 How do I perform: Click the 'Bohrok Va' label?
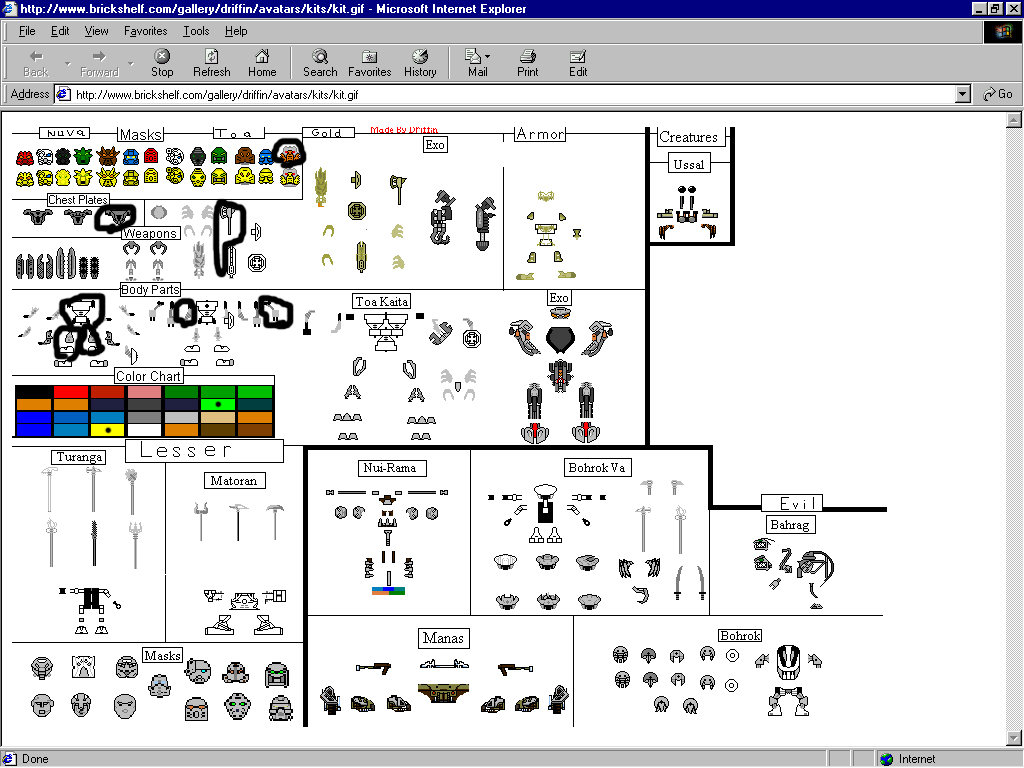coord(597,468)
